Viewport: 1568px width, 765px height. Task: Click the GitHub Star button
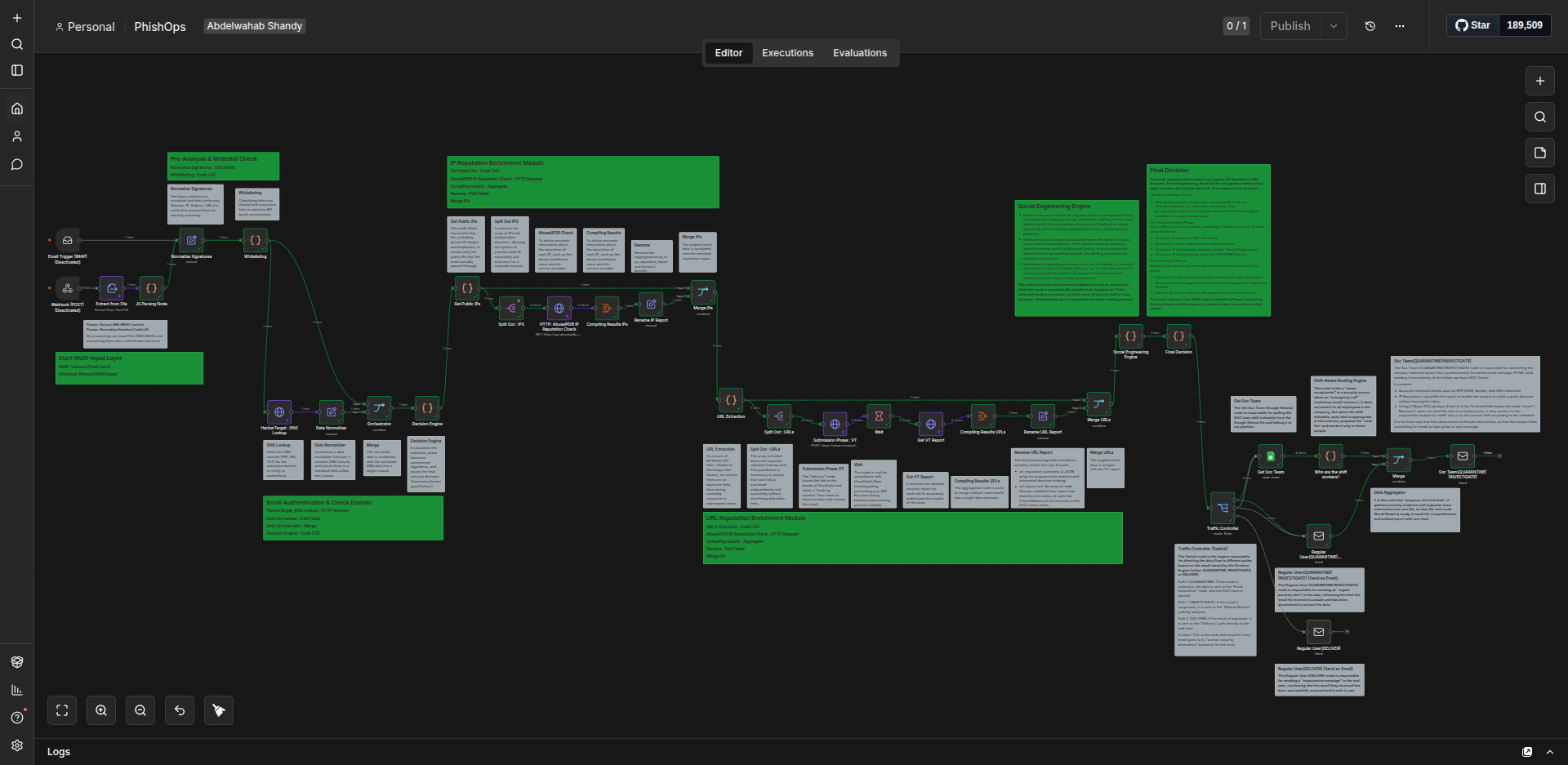(x=1473, y=25)
